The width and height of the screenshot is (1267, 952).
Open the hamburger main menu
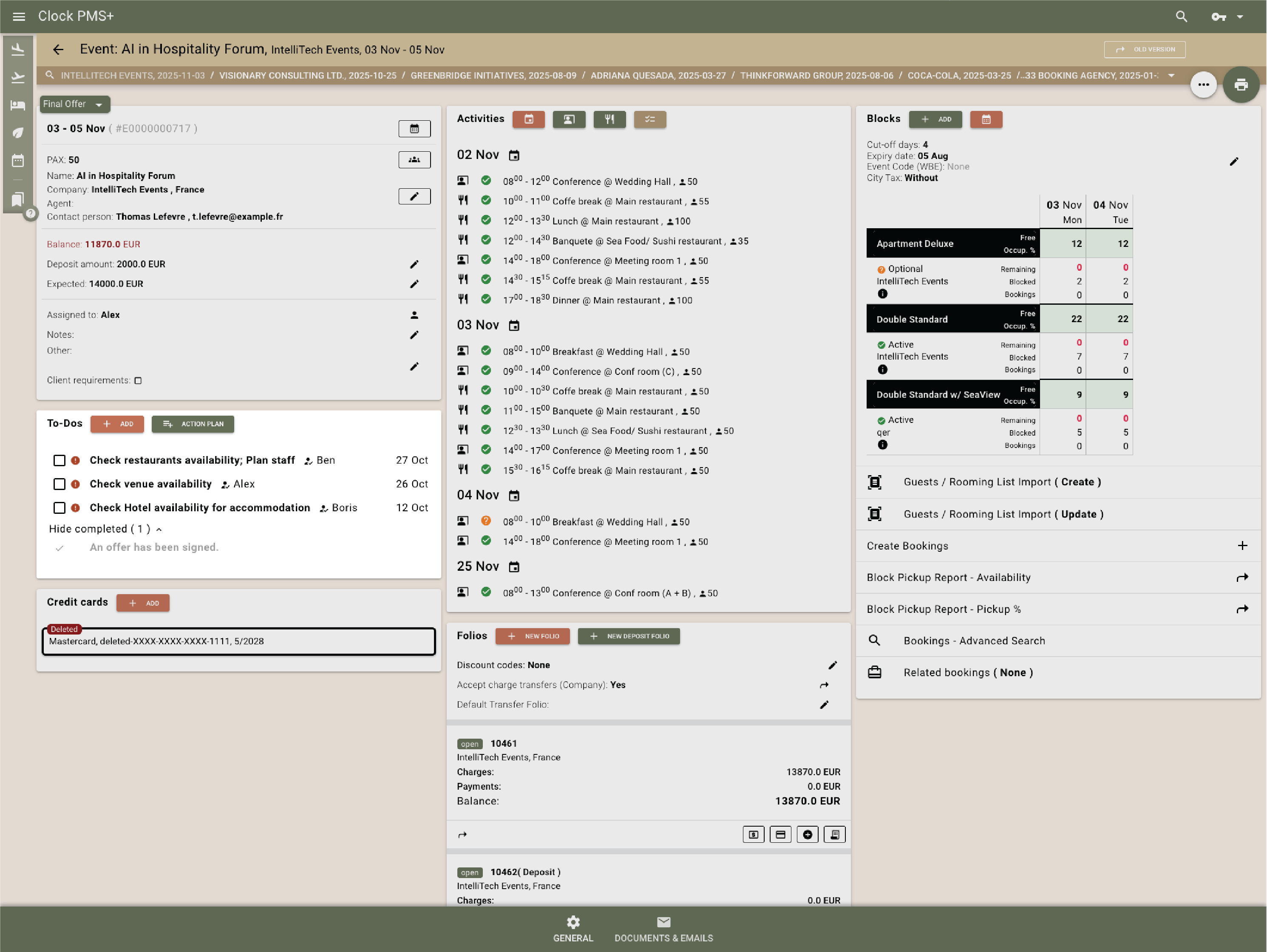coord(19,17)
